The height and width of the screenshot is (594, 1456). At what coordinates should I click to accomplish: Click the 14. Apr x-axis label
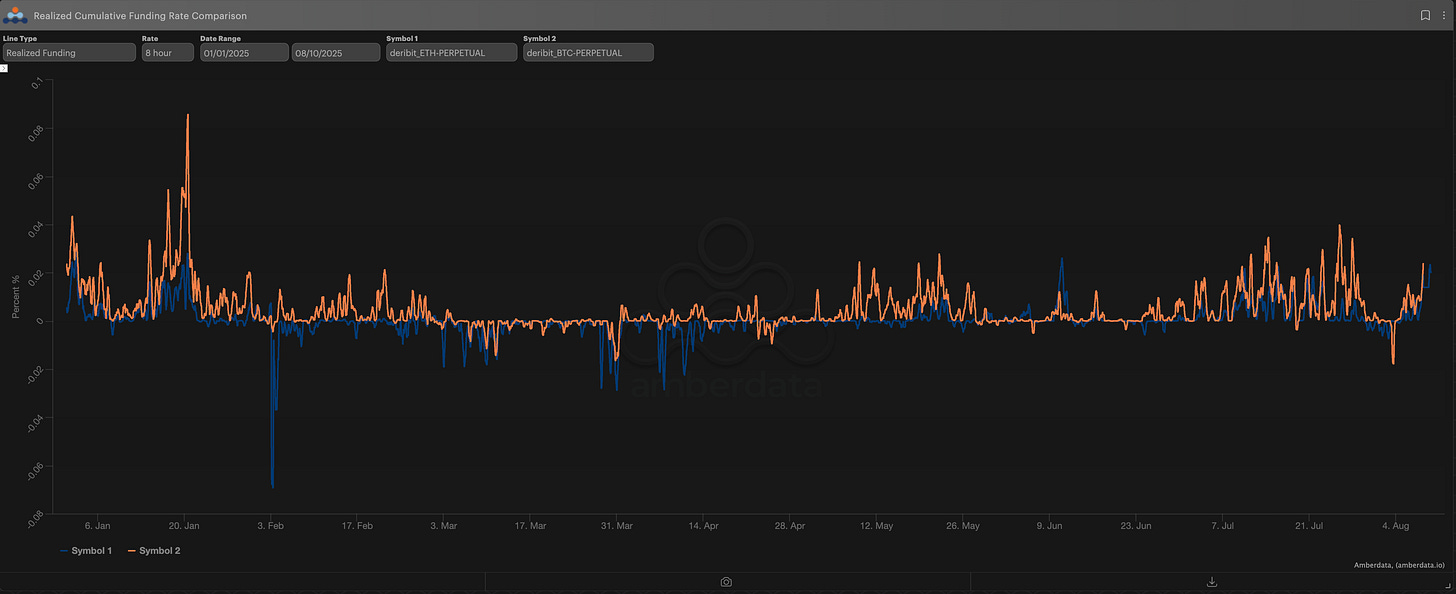[704, 525]
